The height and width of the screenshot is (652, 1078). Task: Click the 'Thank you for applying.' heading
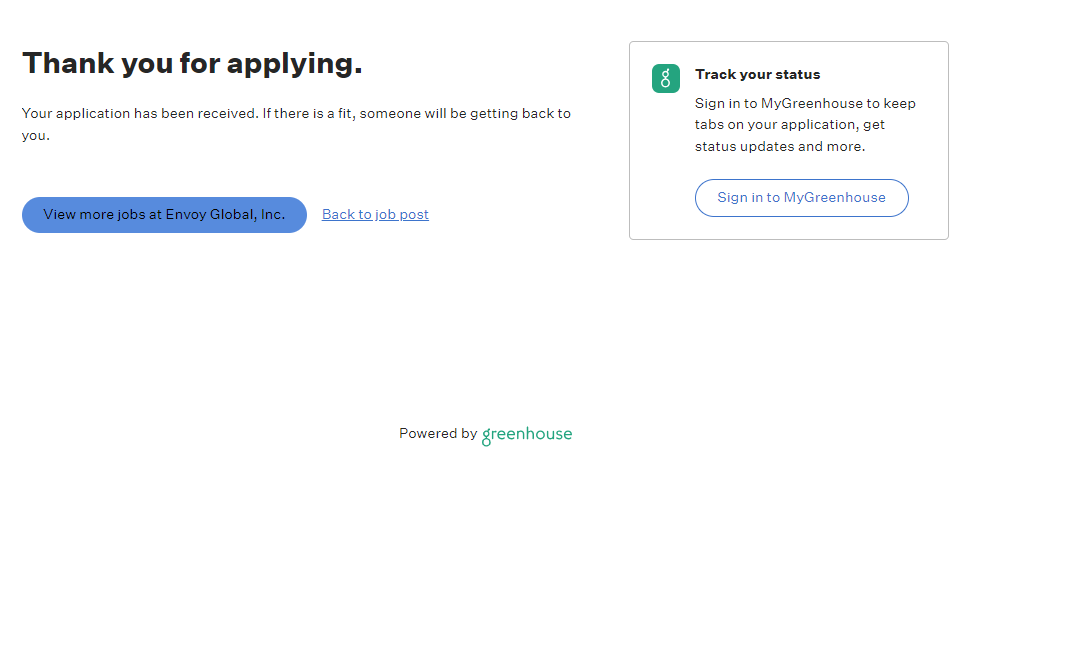coord(192,63)
